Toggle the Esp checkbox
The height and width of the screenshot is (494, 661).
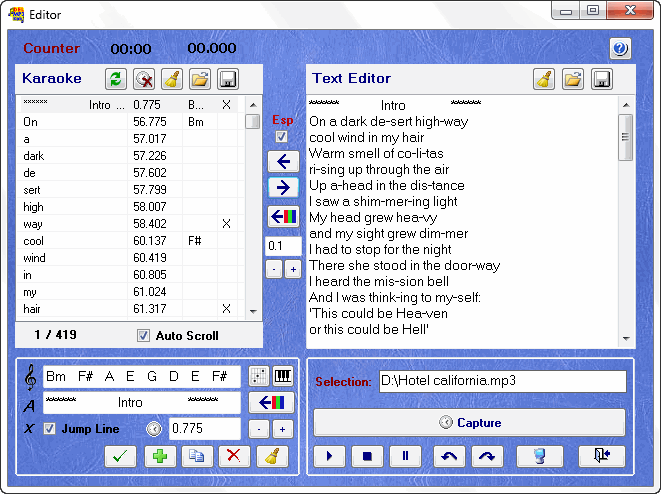point(281,137)
